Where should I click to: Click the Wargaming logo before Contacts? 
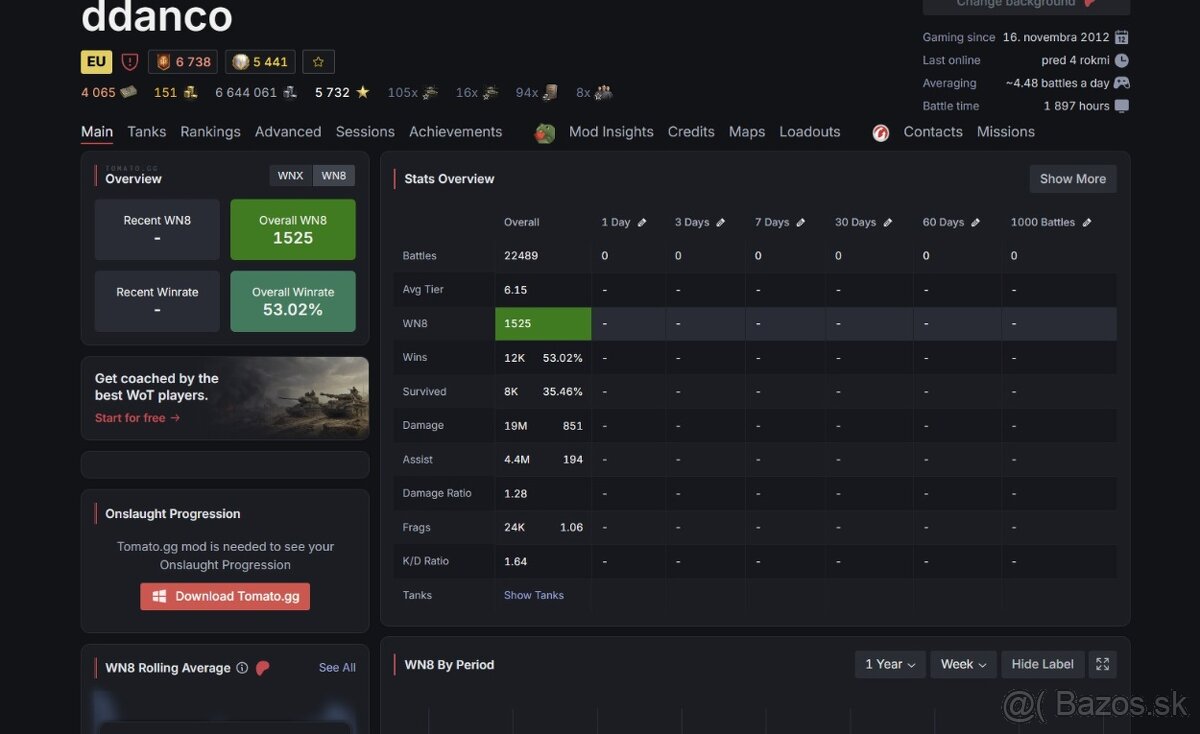click(881, 133)
